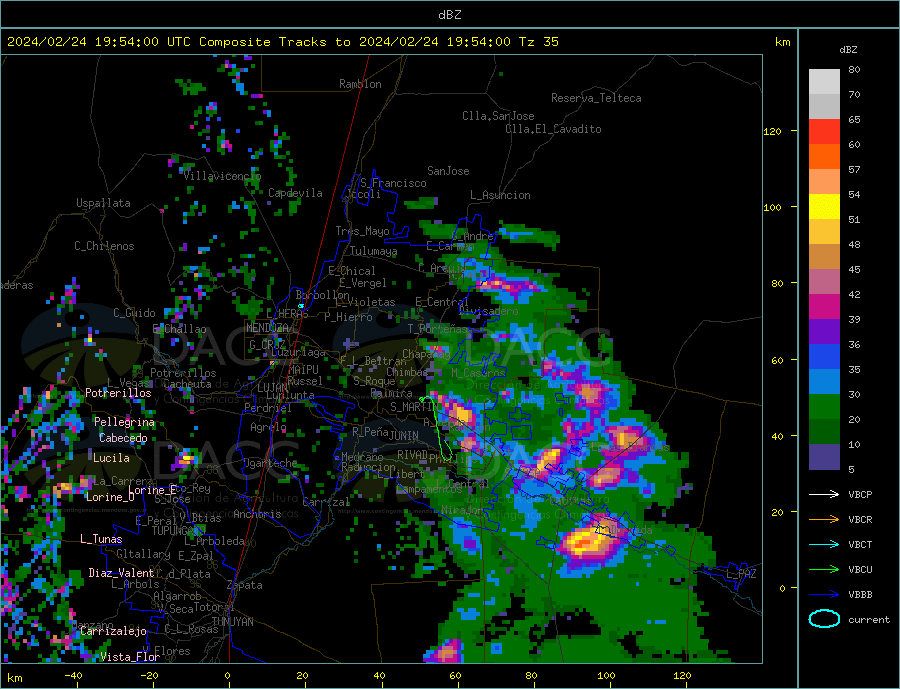Click the 'Villavicencio' map label
Image resolution: width=900 pixels, height=689 pixels.
point(223,176)
